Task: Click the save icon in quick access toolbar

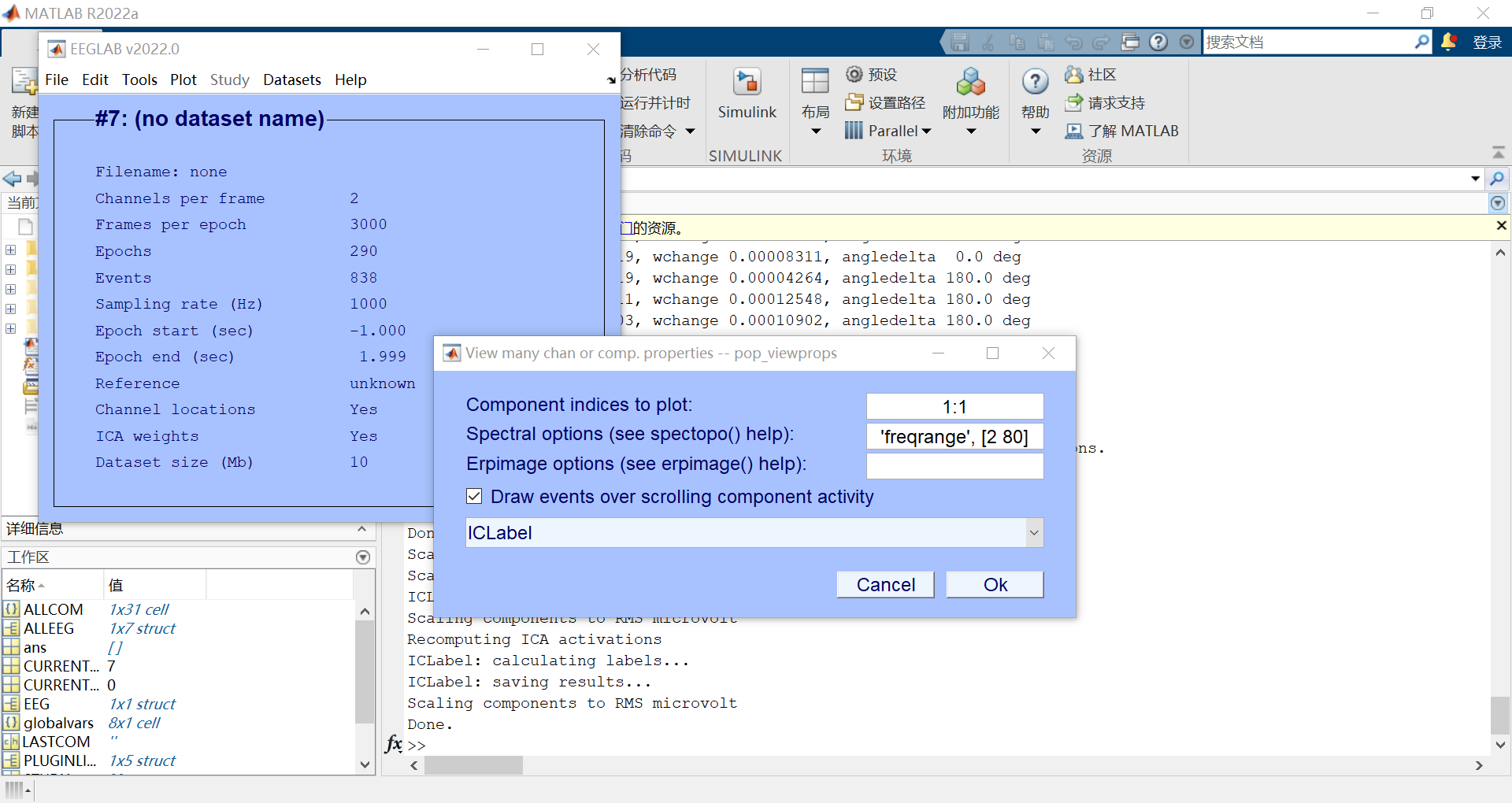Action: [x=959, y=42]
